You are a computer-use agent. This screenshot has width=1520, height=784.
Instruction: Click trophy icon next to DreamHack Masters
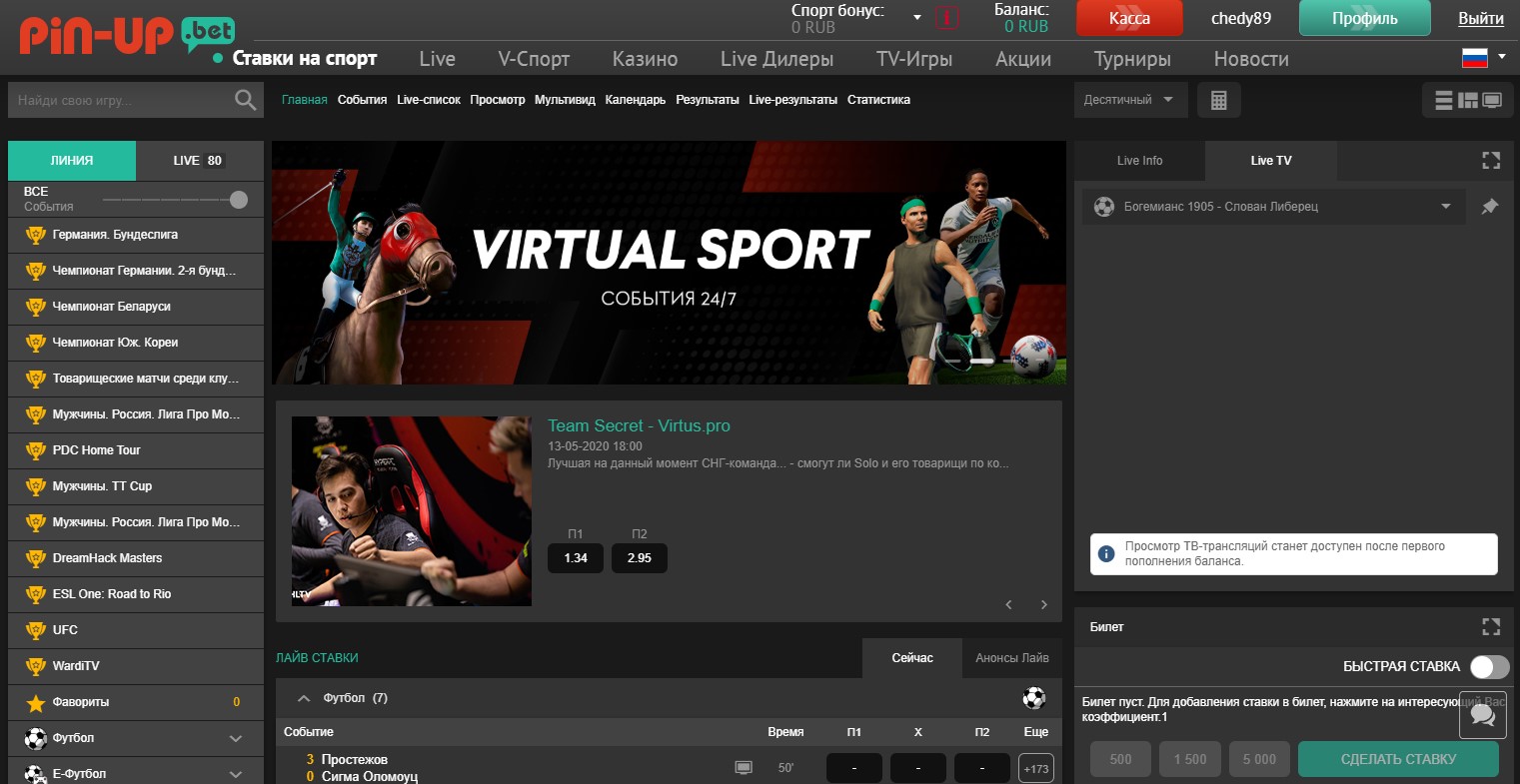tap(36, 559)
